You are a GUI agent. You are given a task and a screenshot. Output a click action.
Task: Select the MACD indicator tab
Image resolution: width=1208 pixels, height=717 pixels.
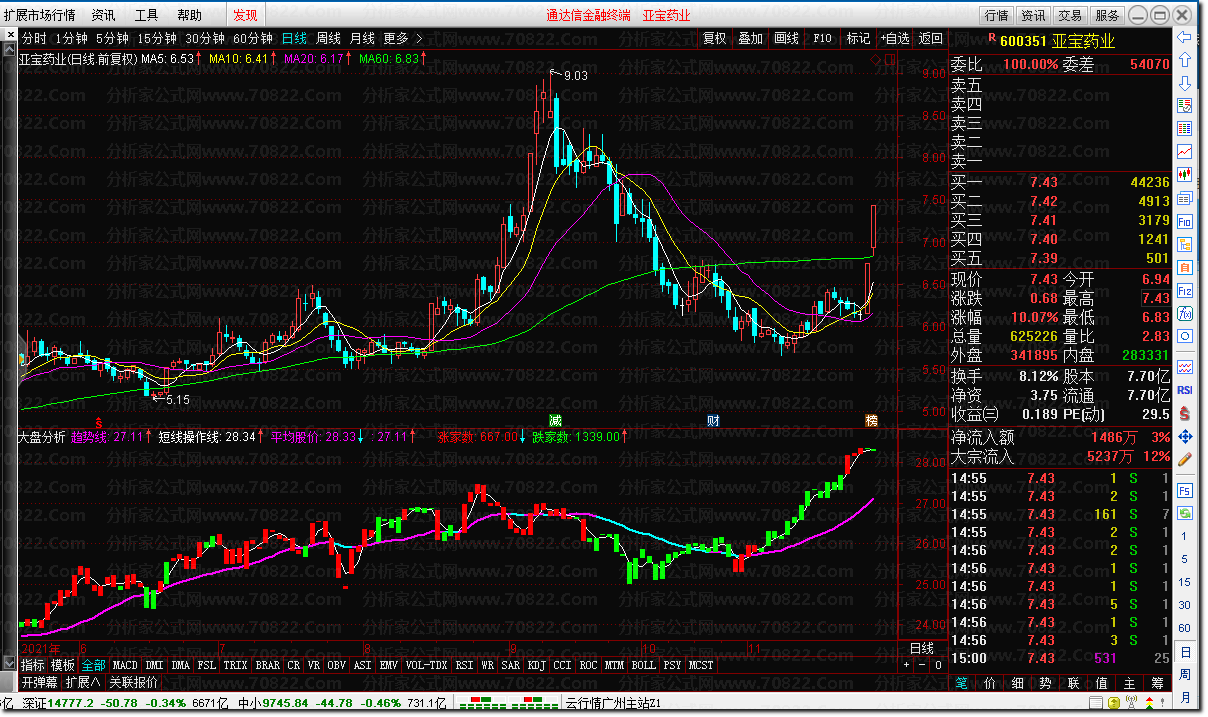[x=125, y=665]
